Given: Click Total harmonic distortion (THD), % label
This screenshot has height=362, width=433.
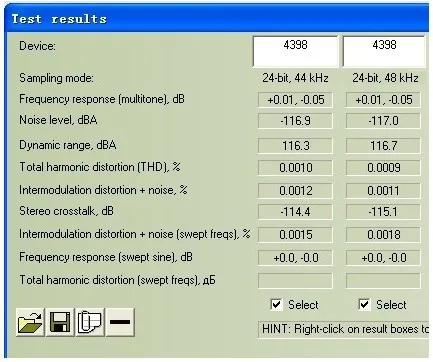Looking at the screenshot, I should [100, 167].
